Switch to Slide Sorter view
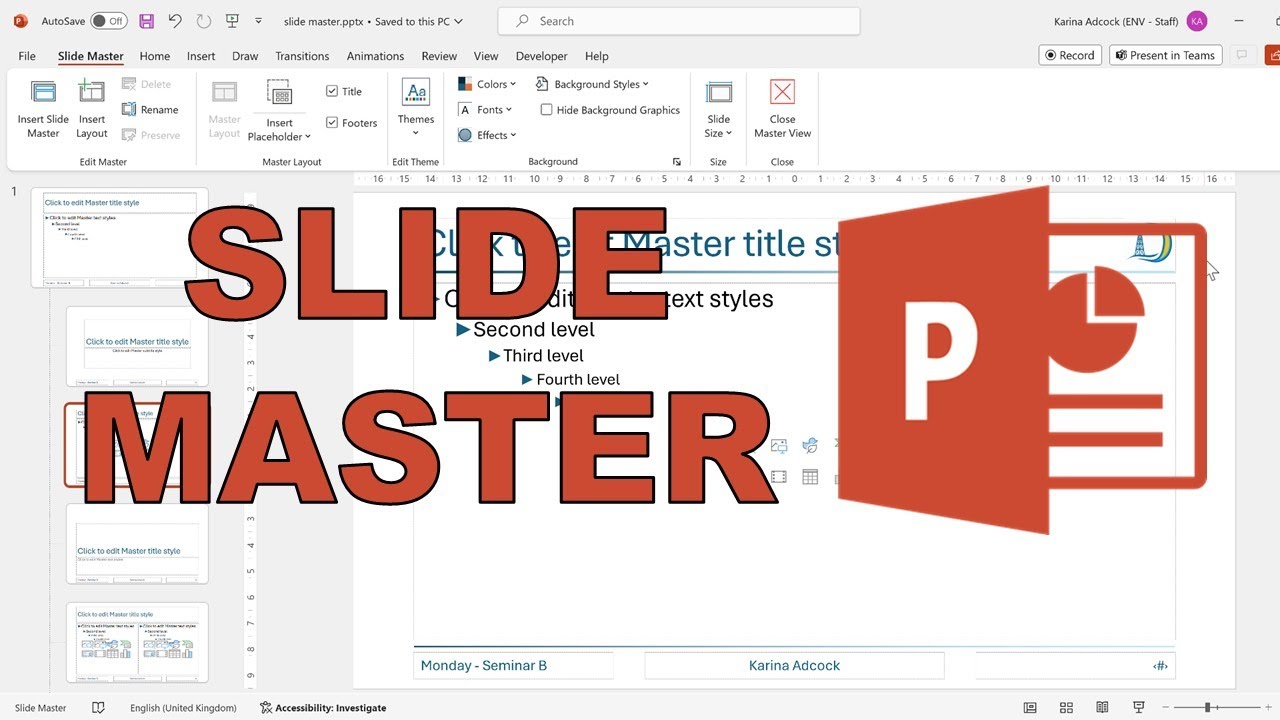Viewport: 1280px width, 720px height. click(1066, 707)
